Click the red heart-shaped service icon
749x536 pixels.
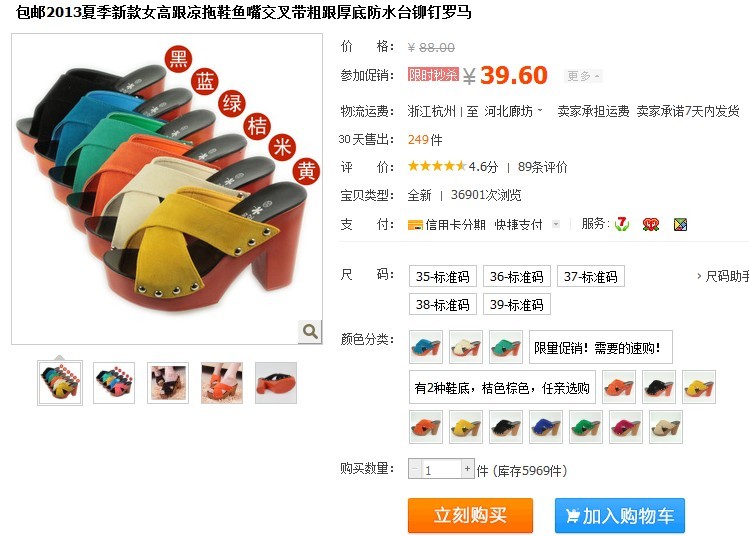tap(651, 224)
